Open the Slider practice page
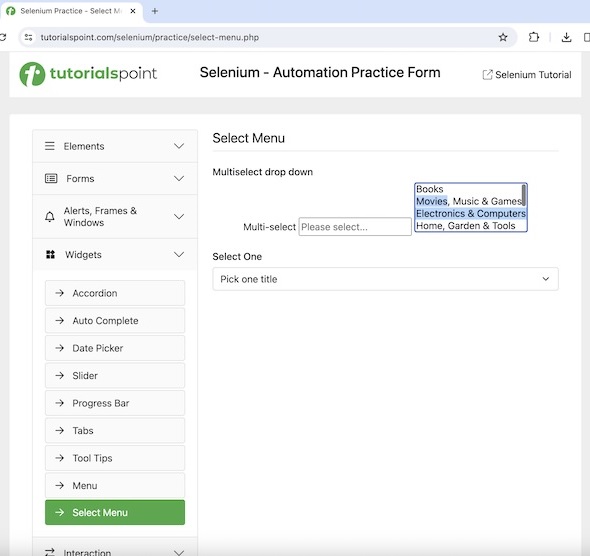The width and height of the screenshot is (590, 556). point(115,375)
